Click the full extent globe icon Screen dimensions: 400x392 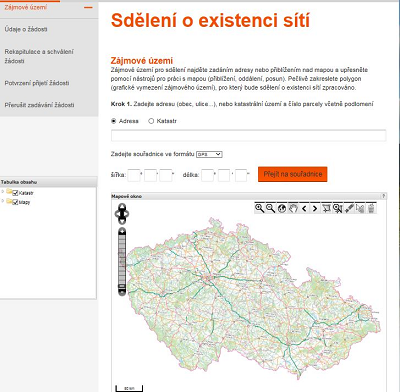[x=282, y=208]
